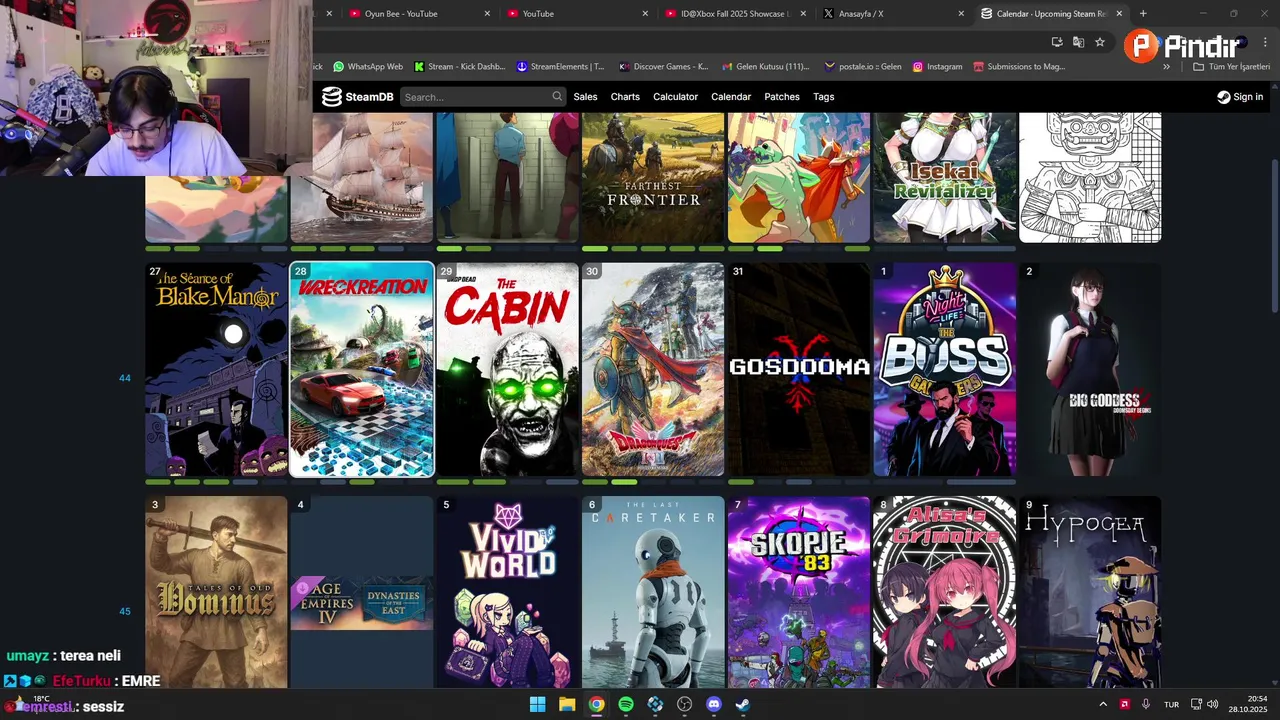Show hidden system tray icons
The height and width of the screenshot is (720, 1280).
(1104, 704)
